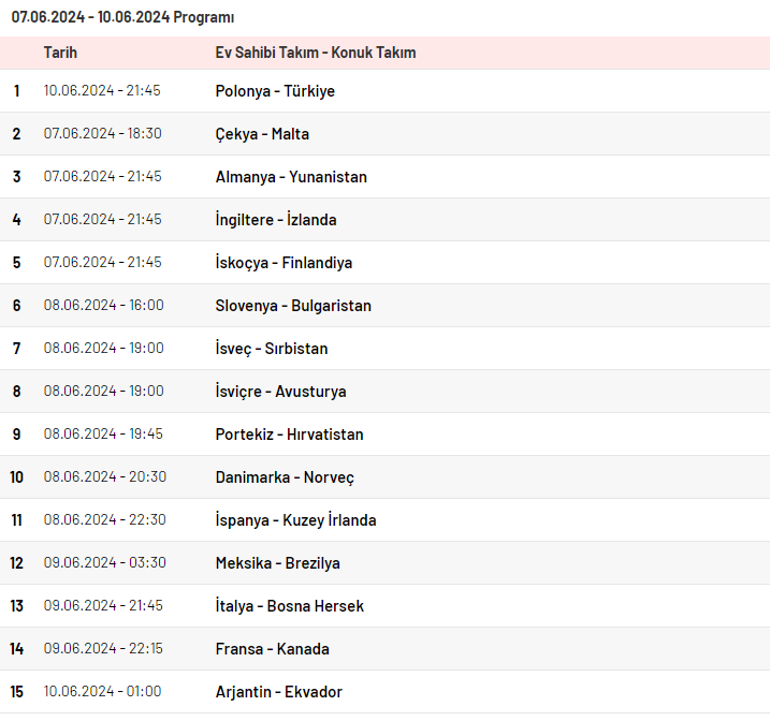Open the İsviçre - Avusturya match

[x=385, y=391]
